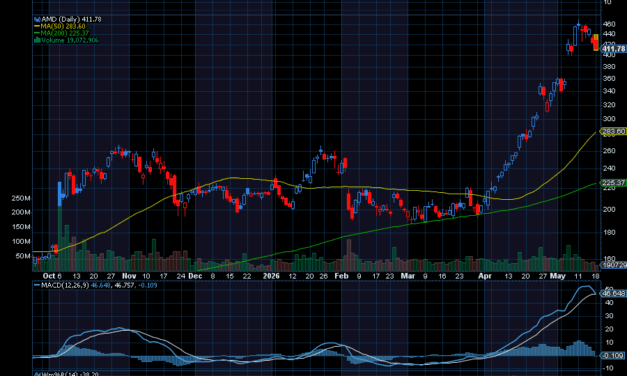
Task: Click the 100M volume axis label
Action: pyautogui.click(x=21, y=242)
